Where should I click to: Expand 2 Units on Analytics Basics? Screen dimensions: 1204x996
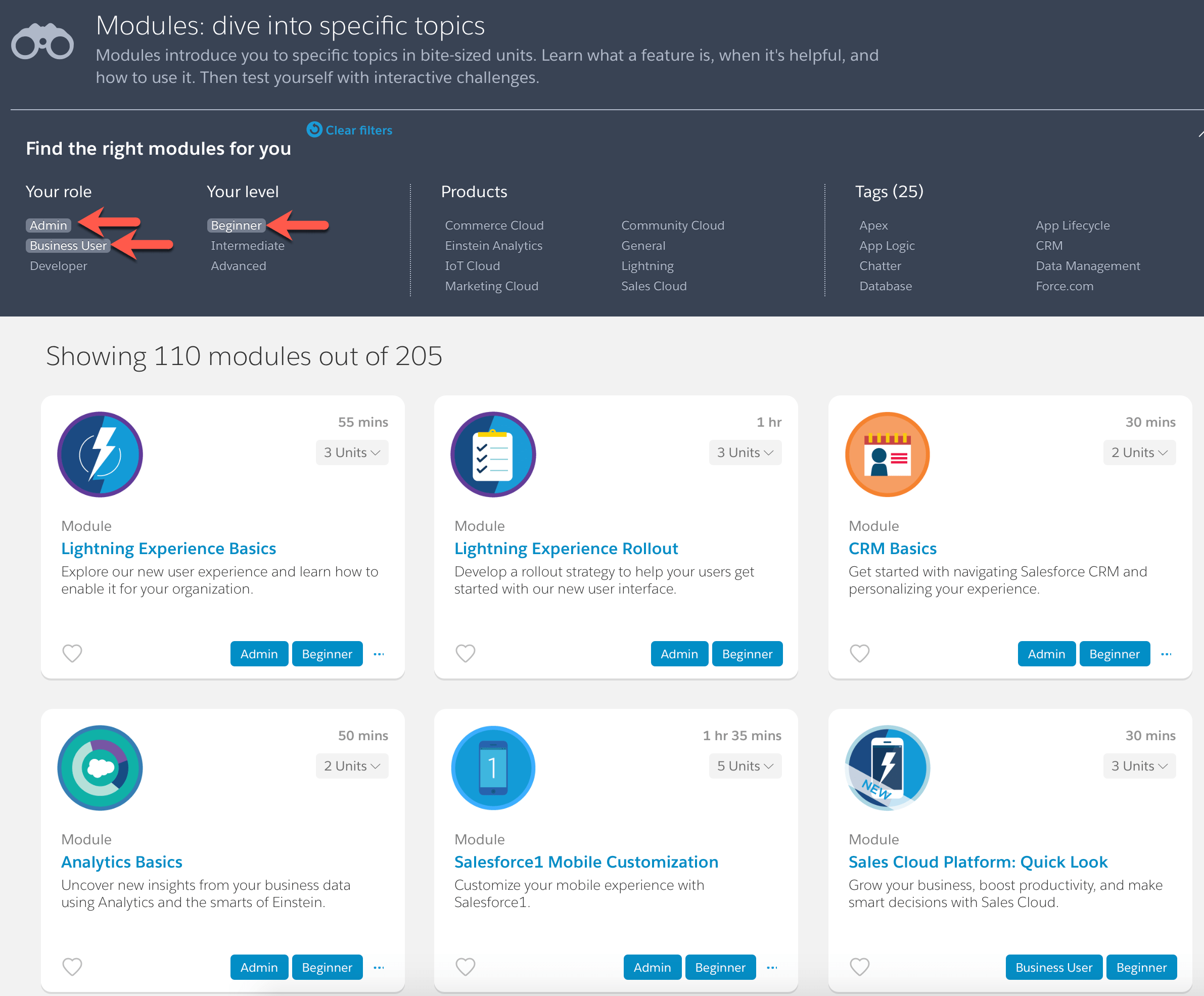(x=352, y=766)
